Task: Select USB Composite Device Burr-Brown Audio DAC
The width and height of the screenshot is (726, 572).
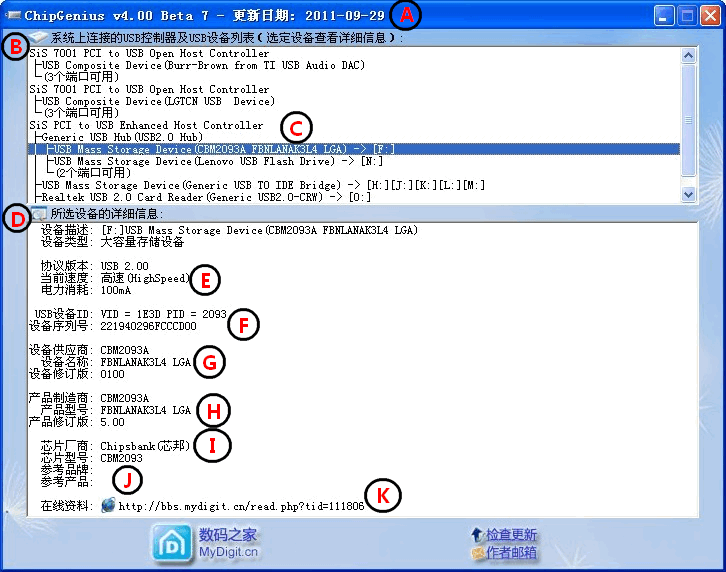Action: (x=203, y=65)
